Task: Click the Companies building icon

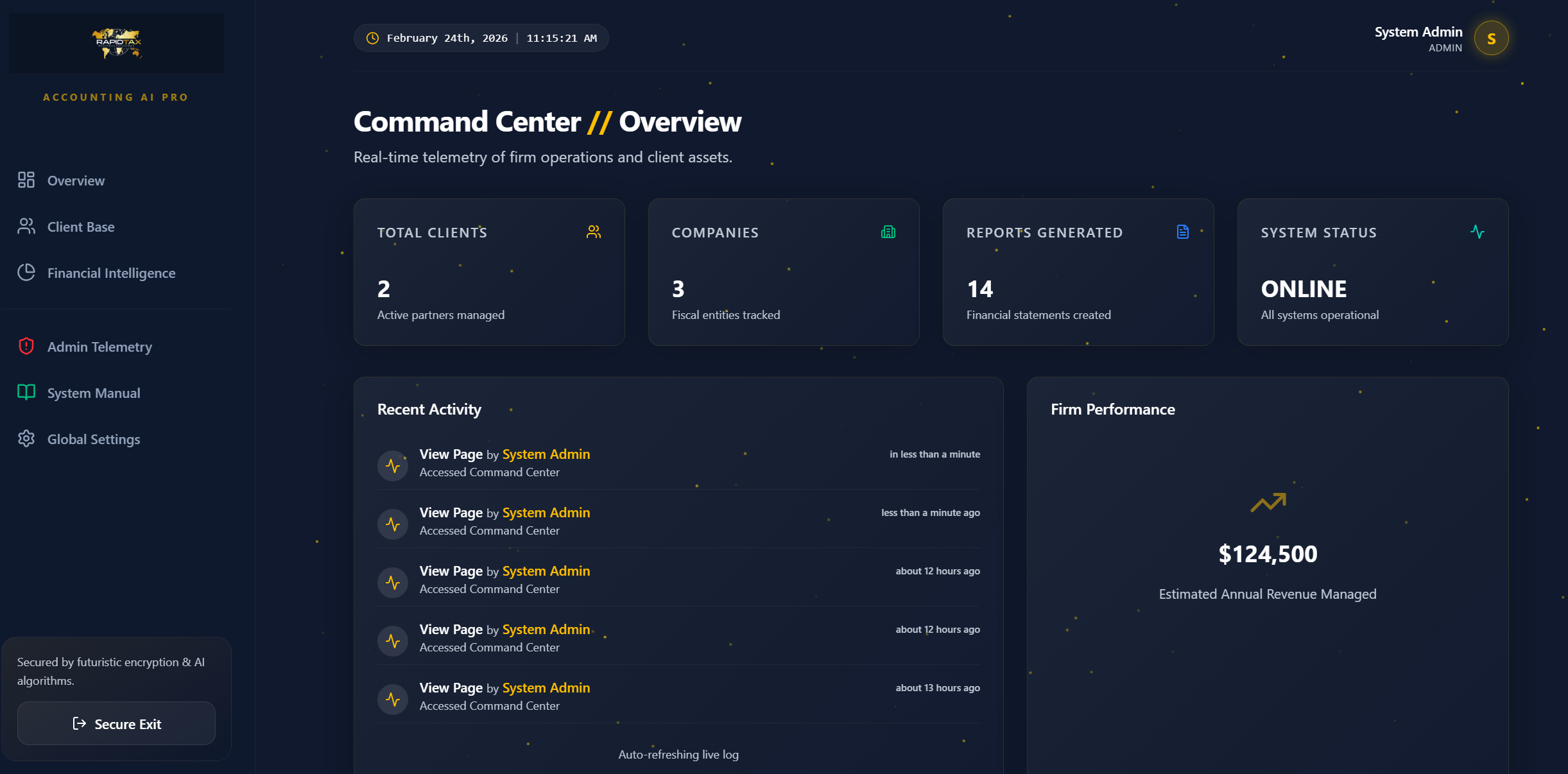Action: point(888,232)
